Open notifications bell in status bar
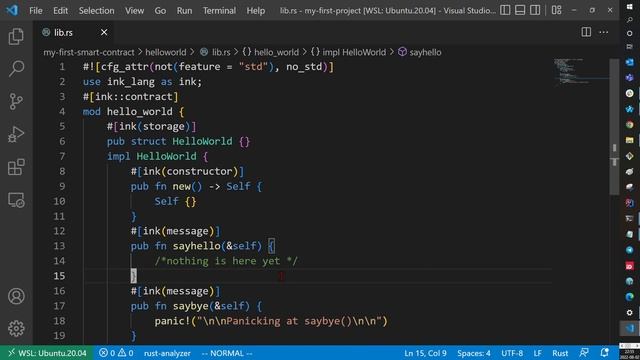Image resolution: width=640 pixels, height=360 pixels. 604,353
